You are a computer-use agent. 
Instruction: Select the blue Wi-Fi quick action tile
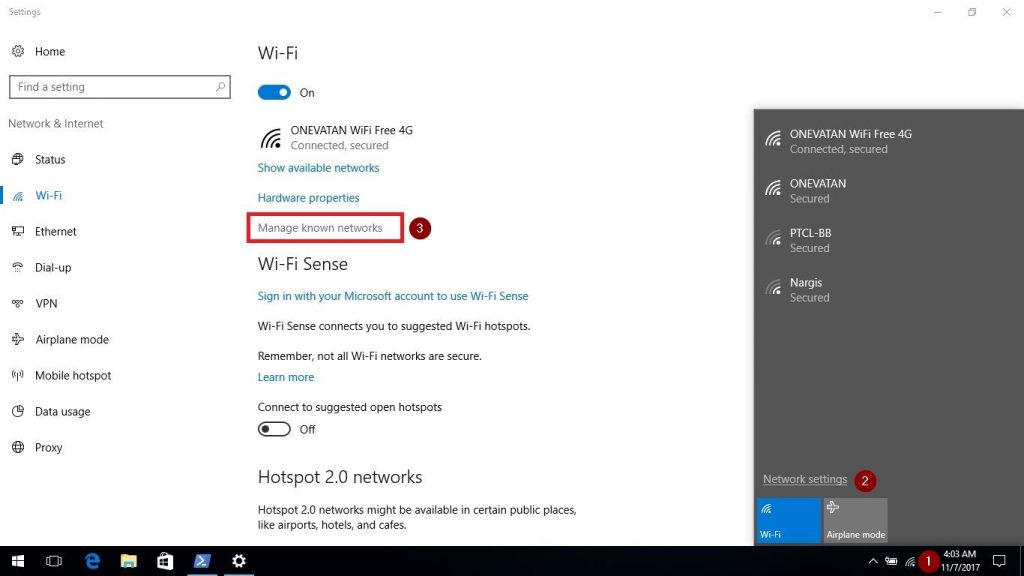(x=788, y=520)
